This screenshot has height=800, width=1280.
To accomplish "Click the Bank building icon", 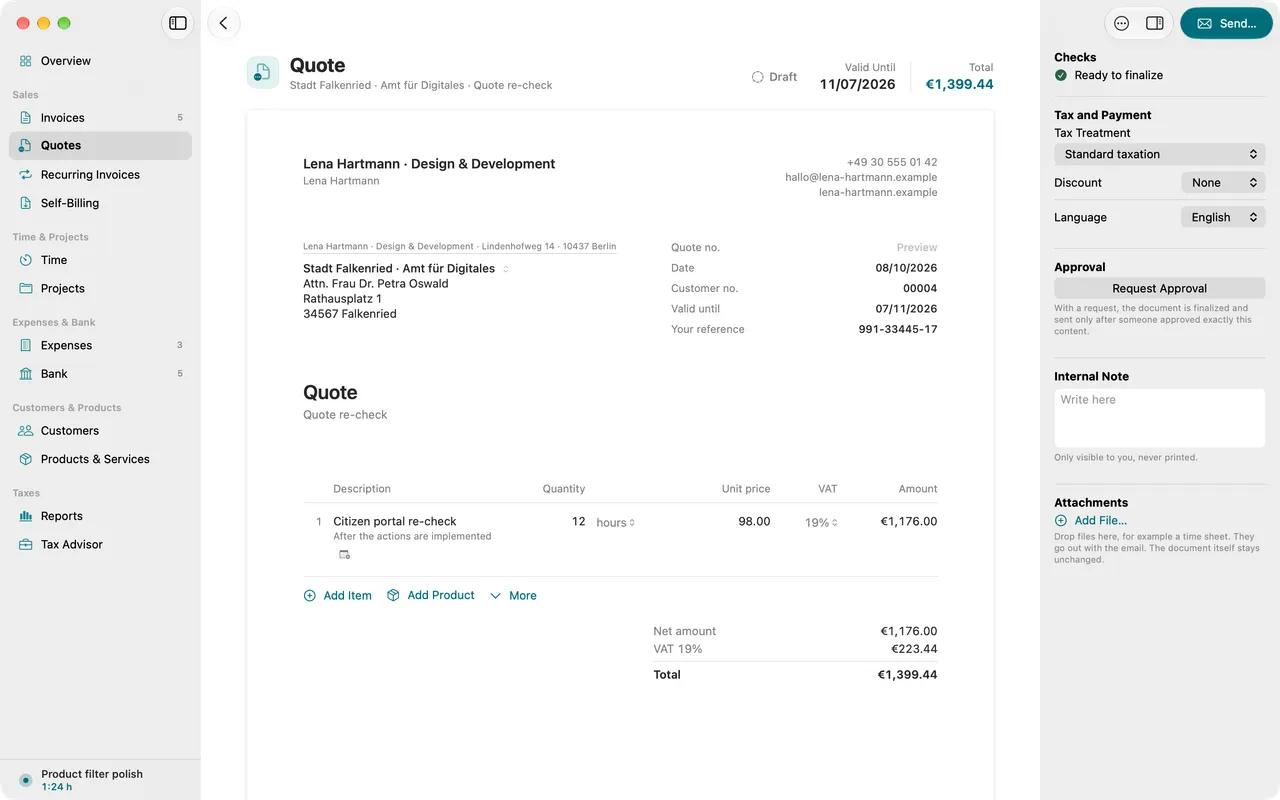I will pyautogui.click(x=26, y=374).
